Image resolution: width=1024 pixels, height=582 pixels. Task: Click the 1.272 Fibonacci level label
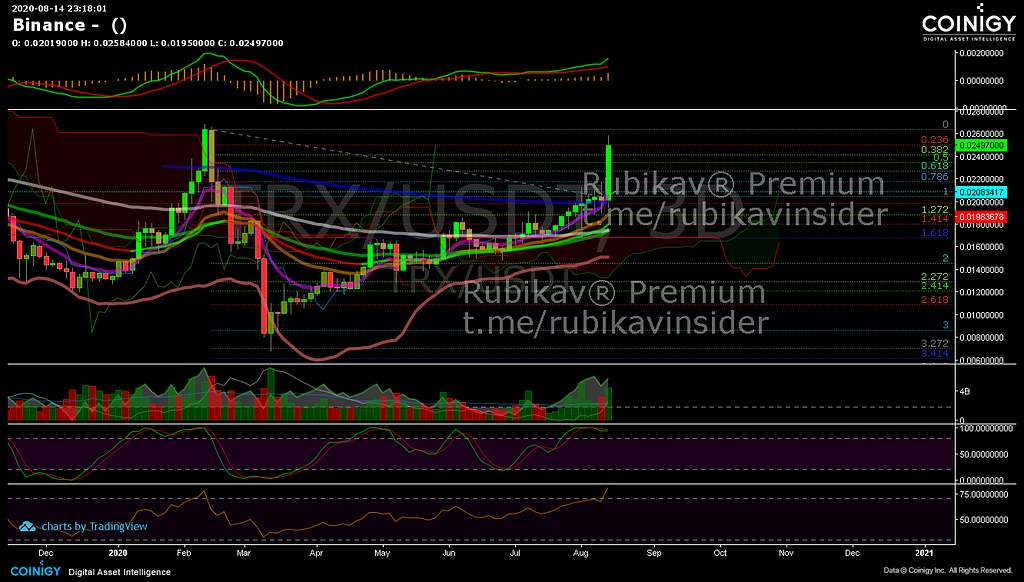tap(935, 210)
